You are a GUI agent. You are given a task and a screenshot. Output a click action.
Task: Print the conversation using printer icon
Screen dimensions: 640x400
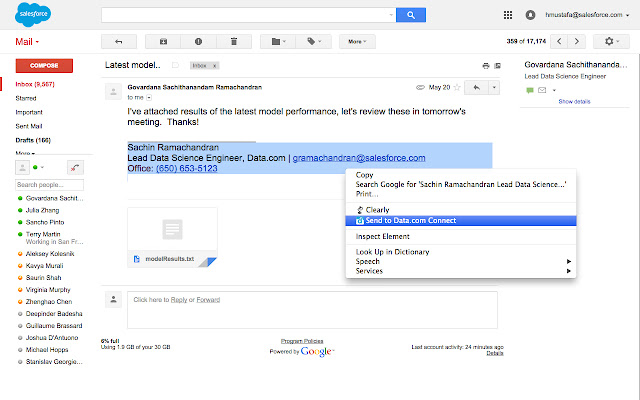[x=486, y=66]
